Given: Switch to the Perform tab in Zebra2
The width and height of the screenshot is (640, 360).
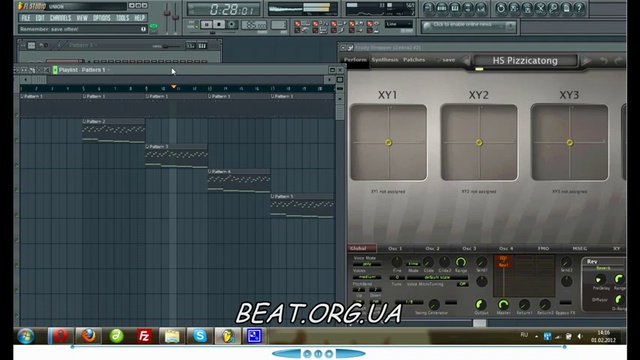Looking at the screenshot, I should tap(355, 60).
